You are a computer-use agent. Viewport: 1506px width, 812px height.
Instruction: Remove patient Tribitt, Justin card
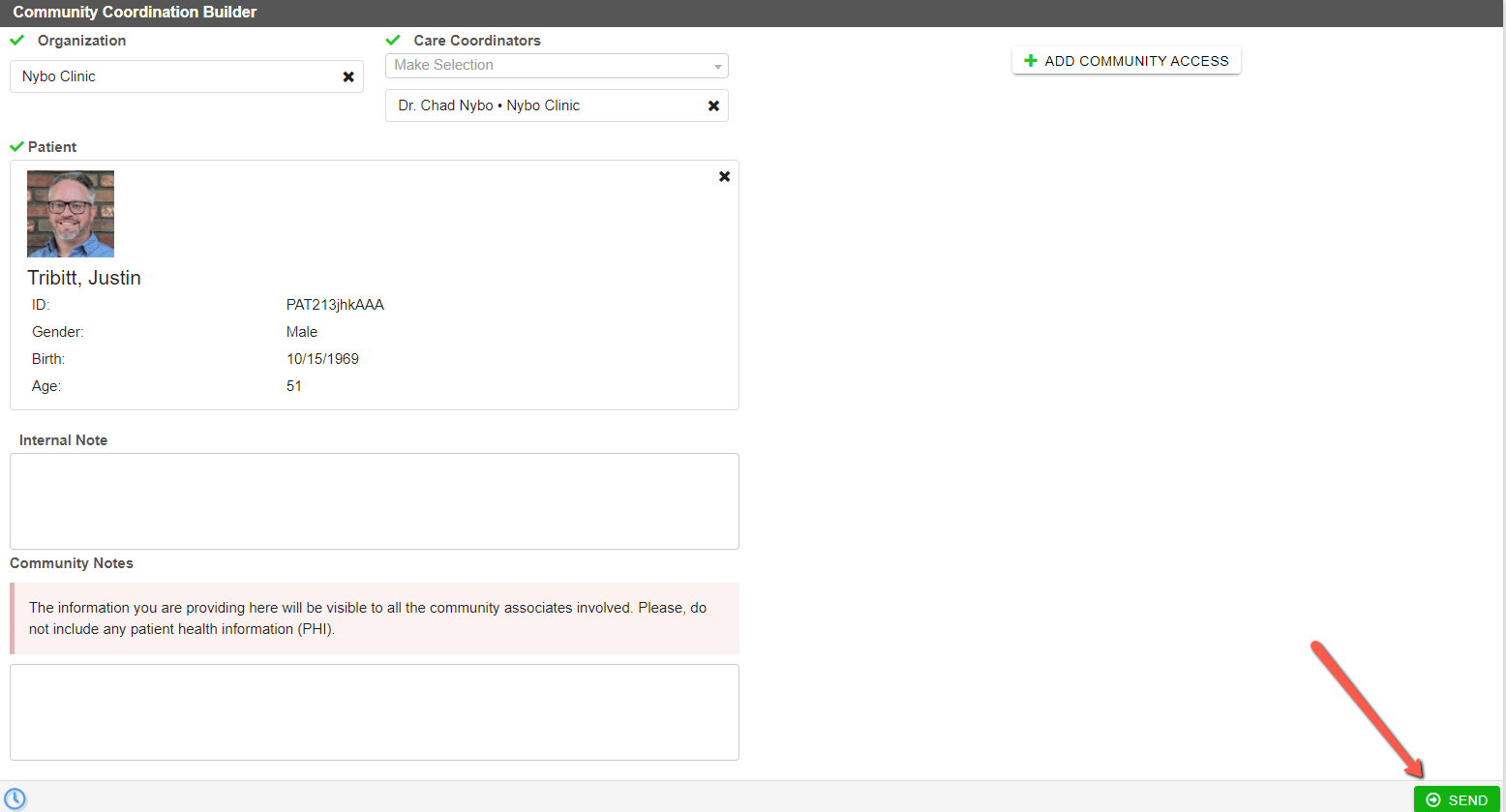(x=724, y=176)
